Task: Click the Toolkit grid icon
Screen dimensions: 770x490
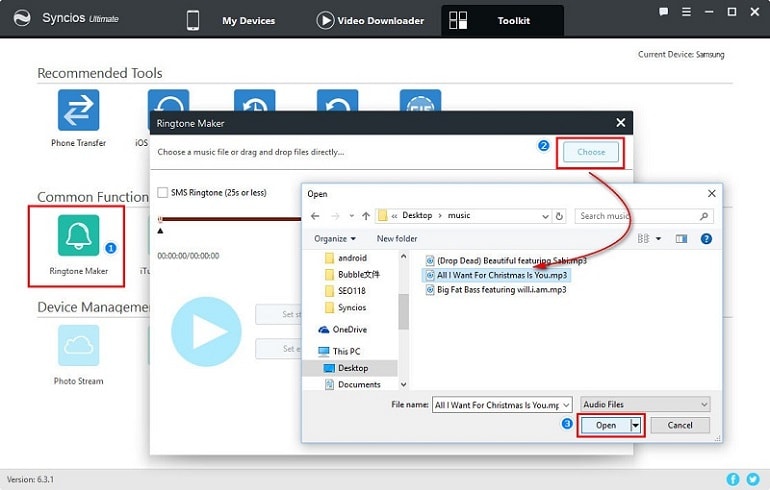Action: tap(458, 21)
